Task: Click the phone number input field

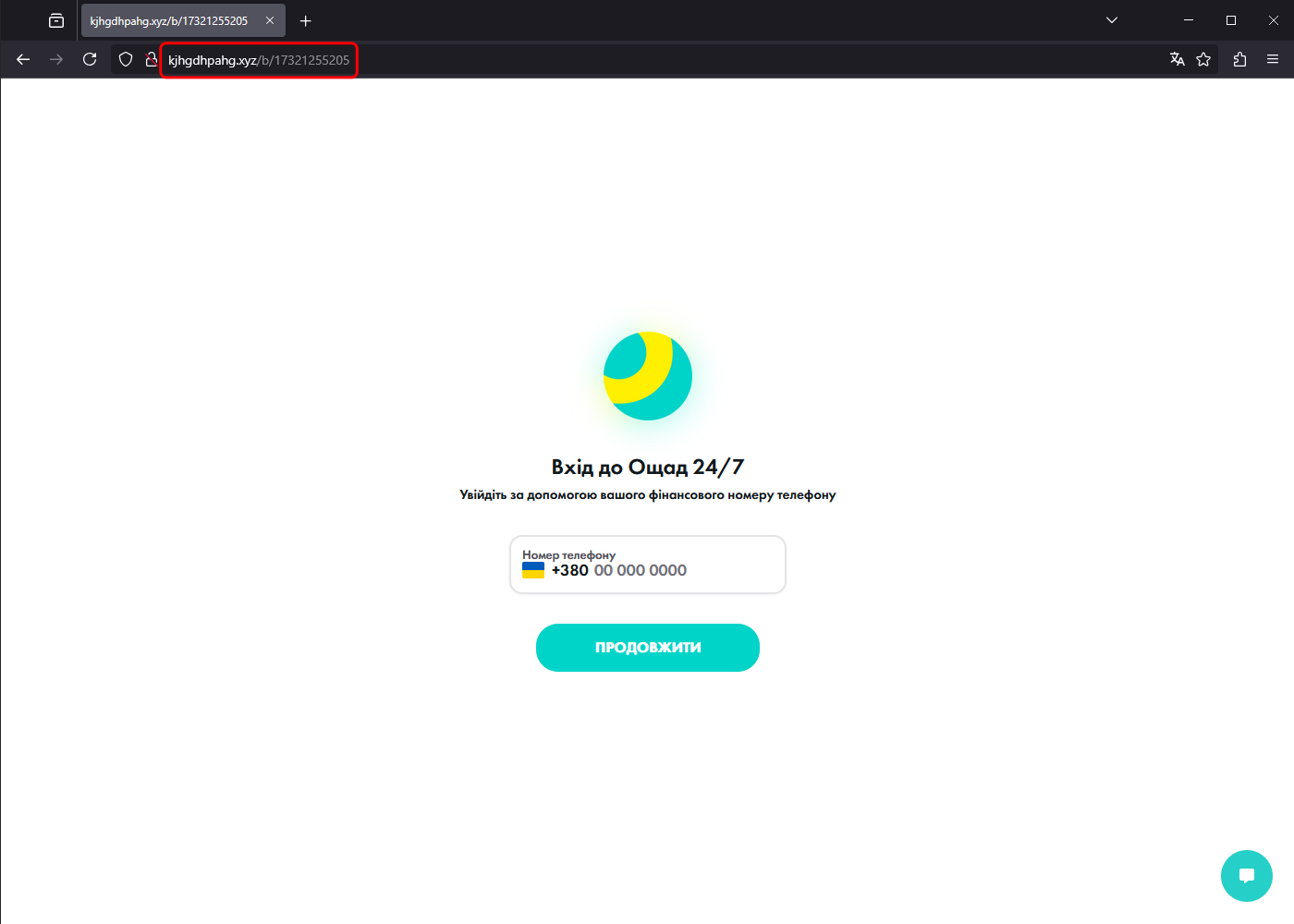Action: (648, 565)
